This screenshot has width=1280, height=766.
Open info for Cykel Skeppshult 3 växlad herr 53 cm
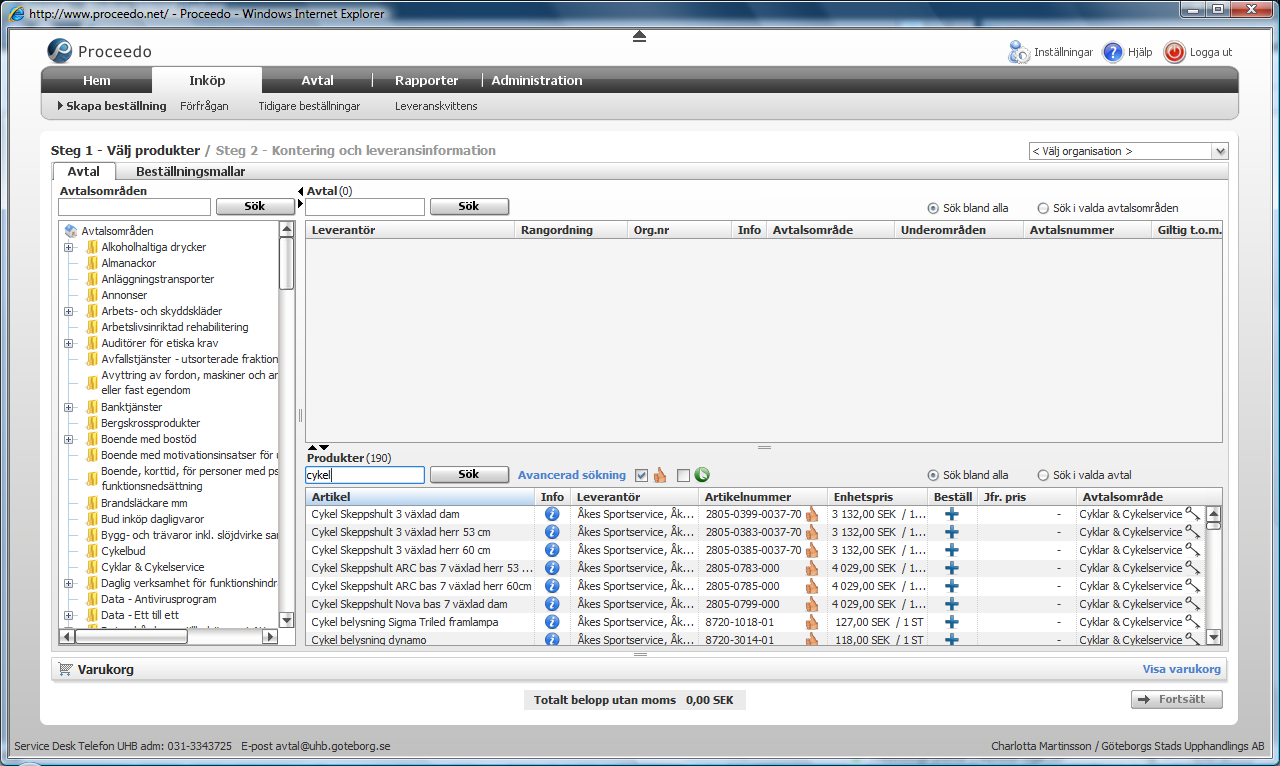(x=552, y=532)
